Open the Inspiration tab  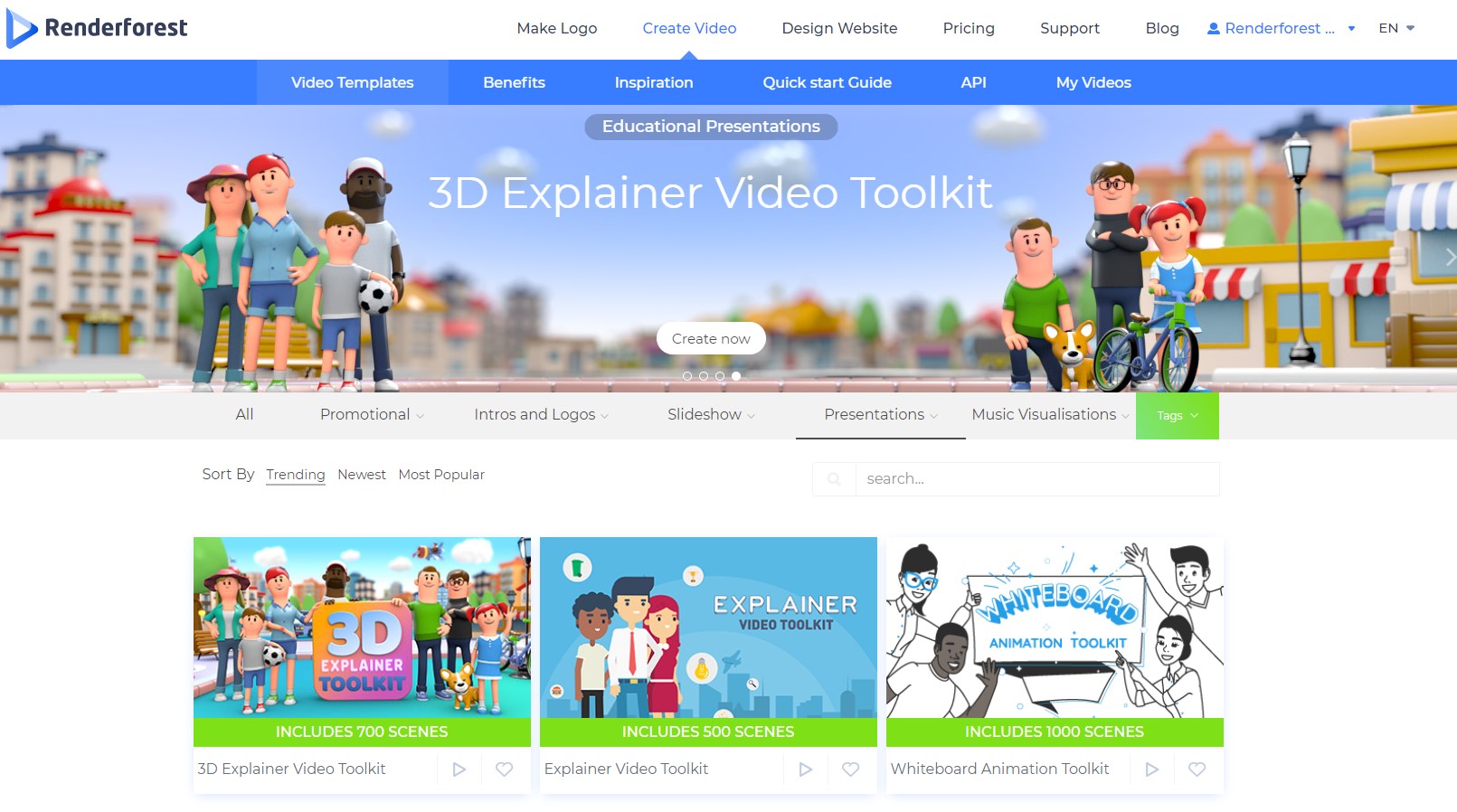point(654,82)
